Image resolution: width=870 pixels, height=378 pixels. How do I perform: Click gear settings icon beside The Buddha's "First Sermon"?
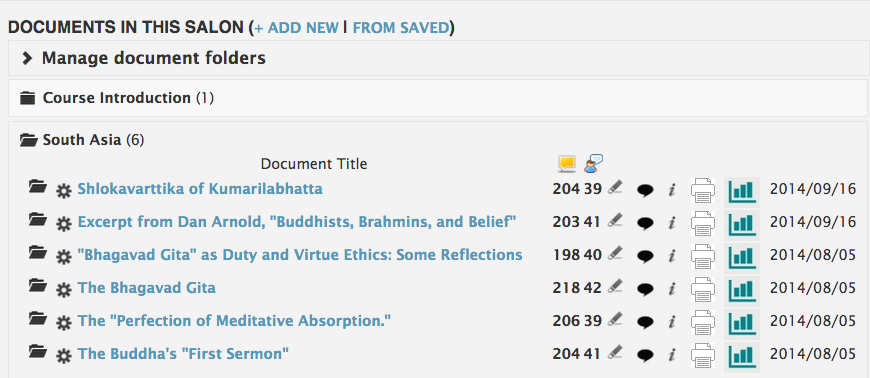(64, 355)
